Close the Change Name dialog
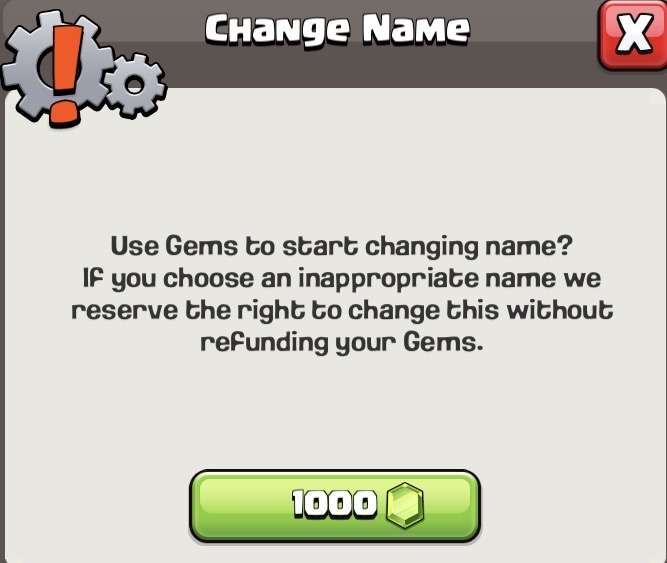667x563 pixels. click(633, 35)
